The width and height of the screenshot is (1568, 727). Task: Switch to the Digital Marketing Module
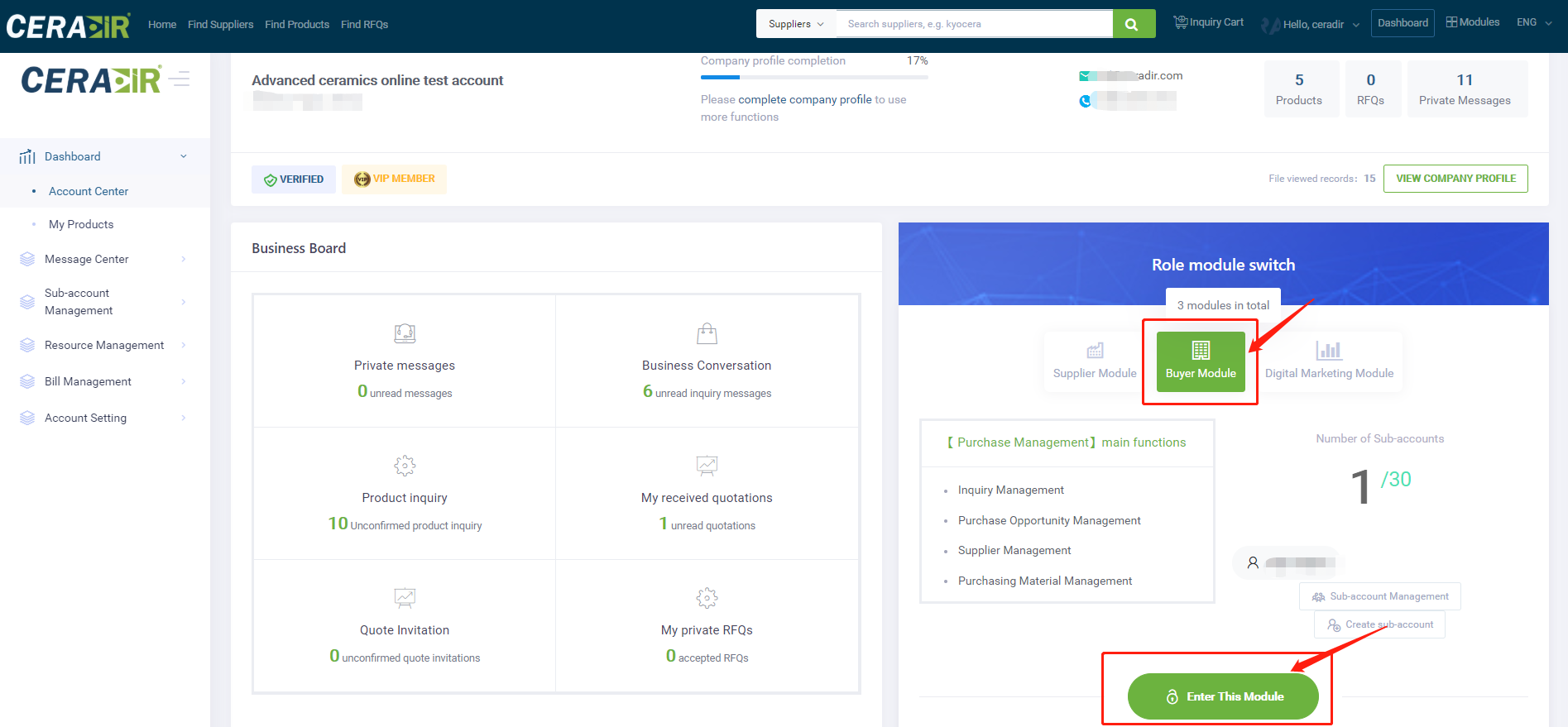coord(1329,361)
